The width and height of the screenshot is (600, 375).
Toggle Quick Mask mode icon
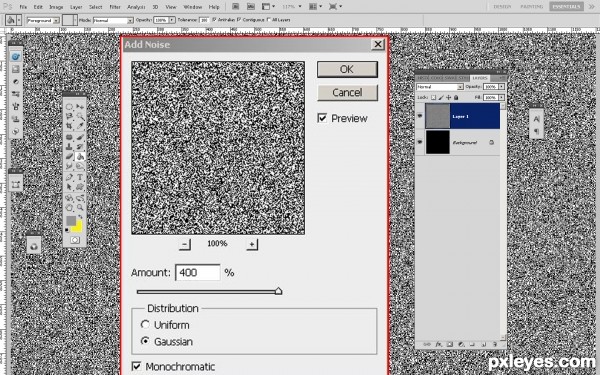[x=75, y=240]
